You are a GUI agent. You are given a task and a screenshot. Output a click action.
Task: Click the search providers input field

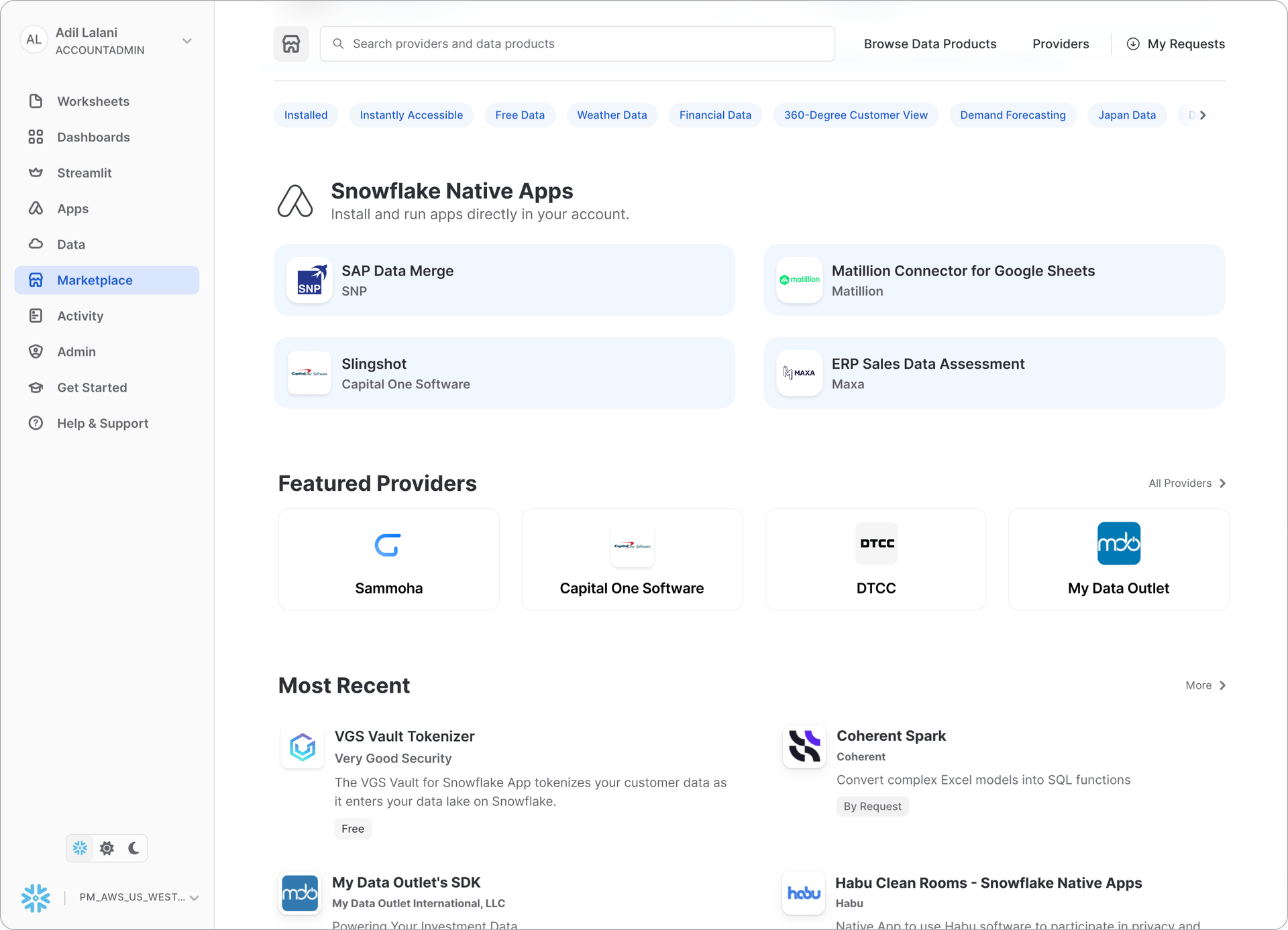578,44
